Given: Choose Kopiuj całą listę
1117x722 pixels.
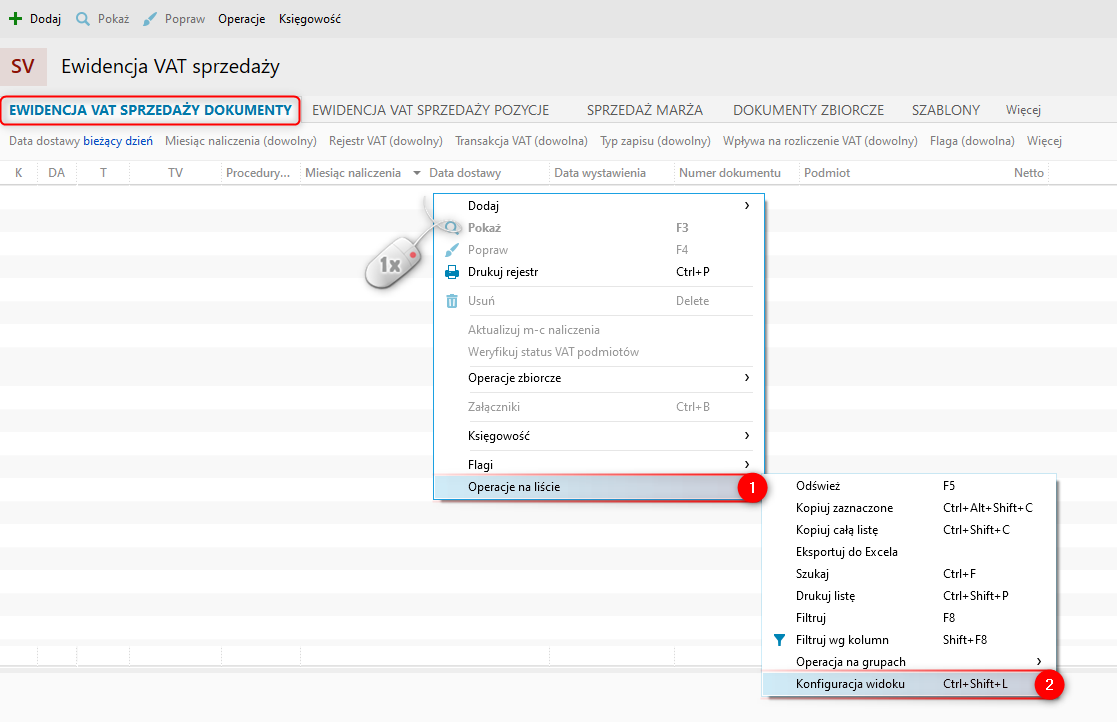Looking at the screenshot, I should coord(909,530).
